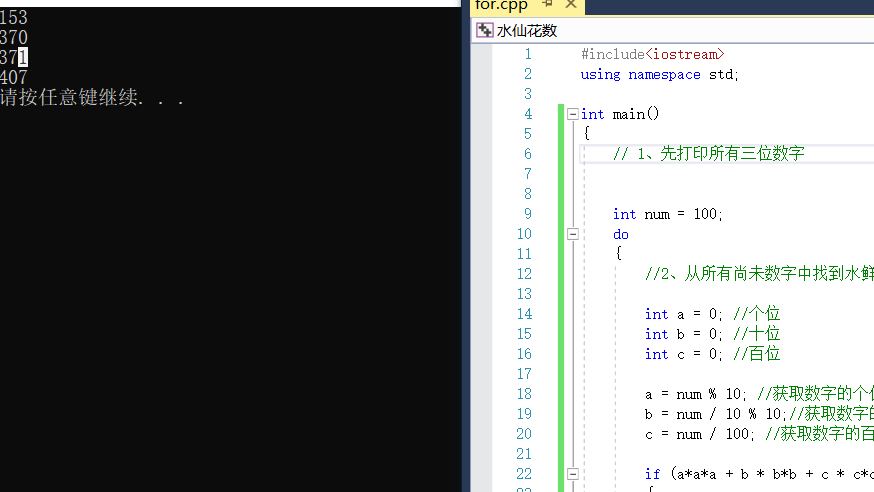Click line number 21 in the gutter
This screenshot has width=874, height=492.
click(524, 454)
